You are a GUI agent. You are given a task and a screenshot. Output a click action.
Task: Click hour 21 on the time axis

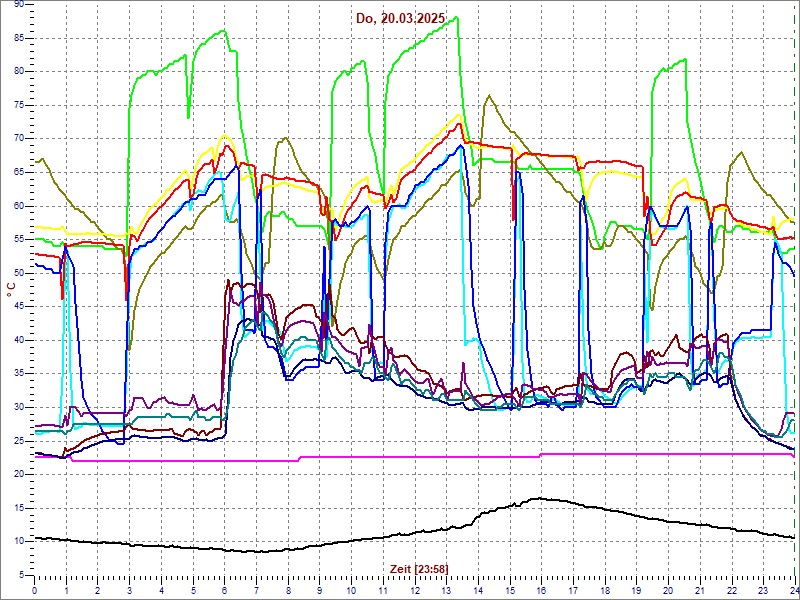(x=700, y=590)
